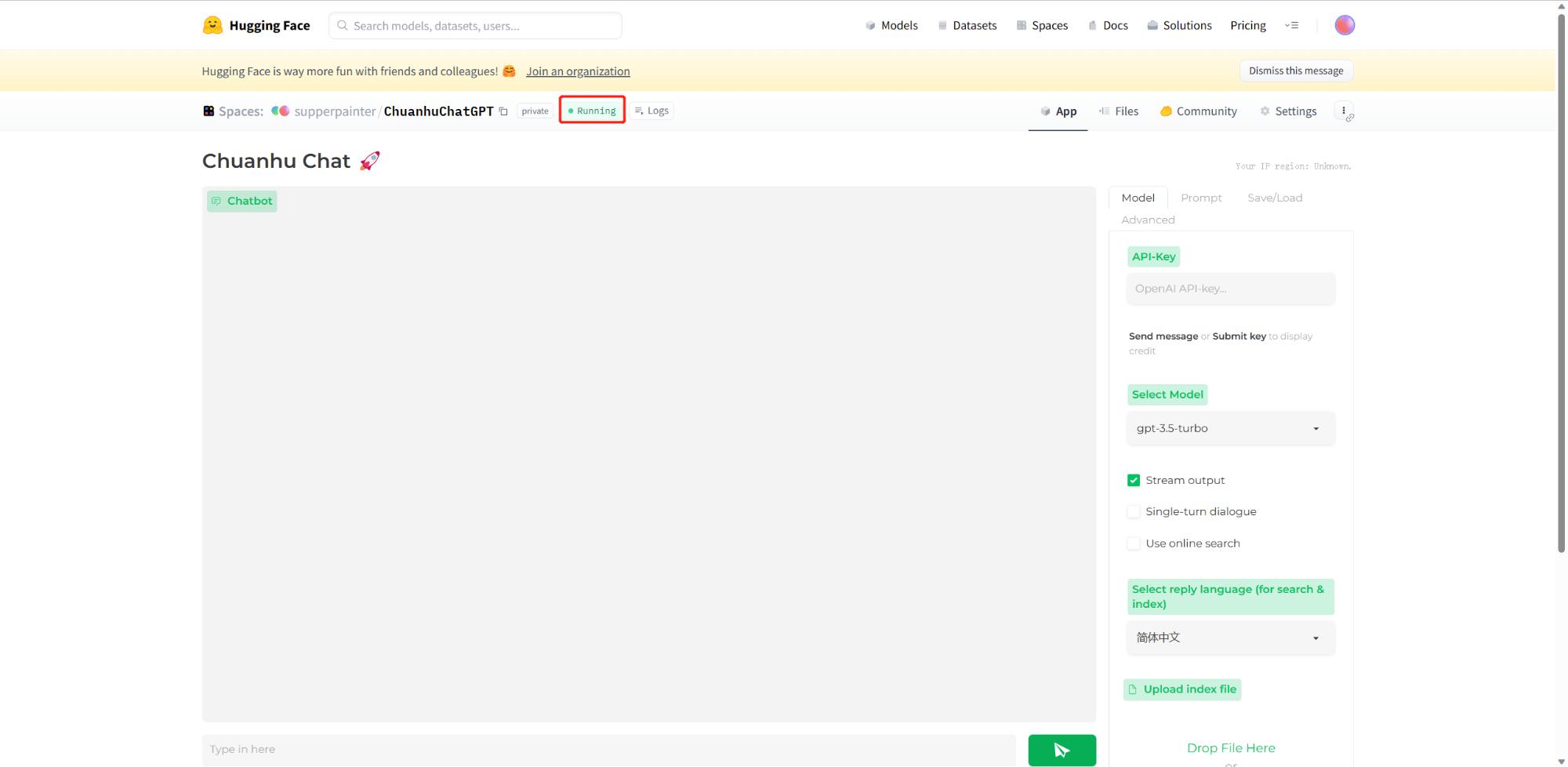Click the Spaces grid icon beside Spaces:
The height and width of the screenshot is (767, 1568).
click(x=209, y=111)
